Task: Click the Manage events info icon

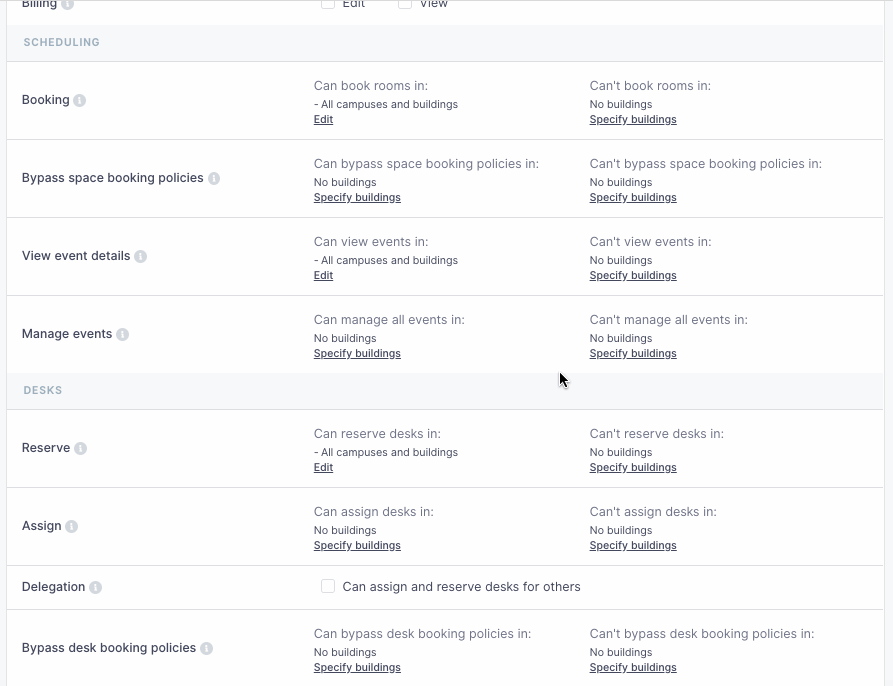Action: tap(122, 334)
